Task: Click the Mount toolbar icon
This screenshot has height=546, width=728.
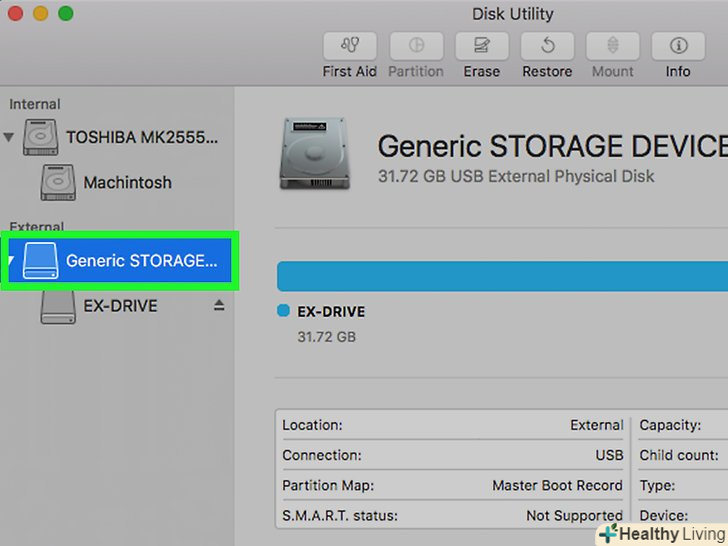Action: [x=612, y=46]
